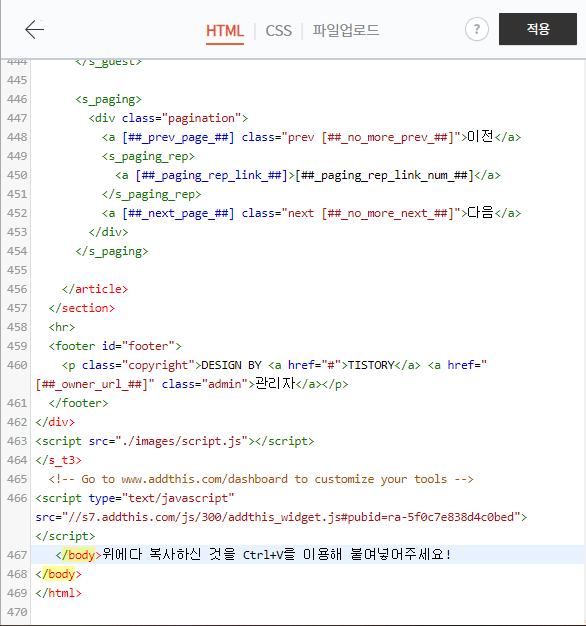Click the class="copyright" attribute on line 460

(138, 365)
